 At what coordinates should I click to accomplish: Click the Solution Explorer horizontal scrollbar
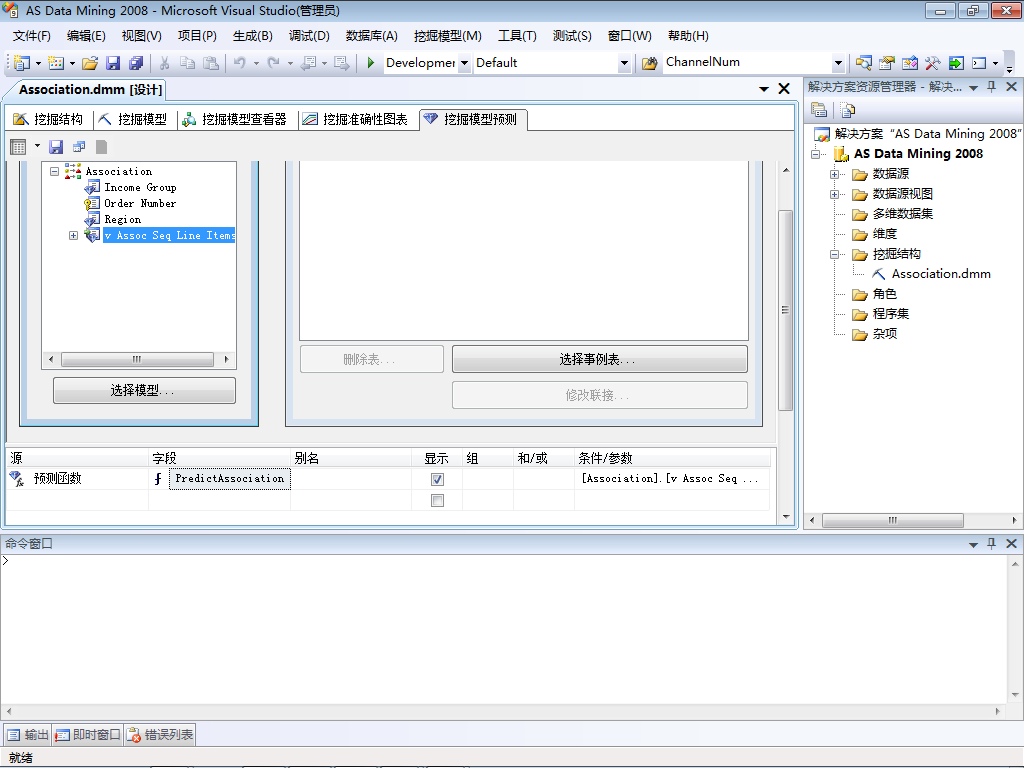point(893,520)
